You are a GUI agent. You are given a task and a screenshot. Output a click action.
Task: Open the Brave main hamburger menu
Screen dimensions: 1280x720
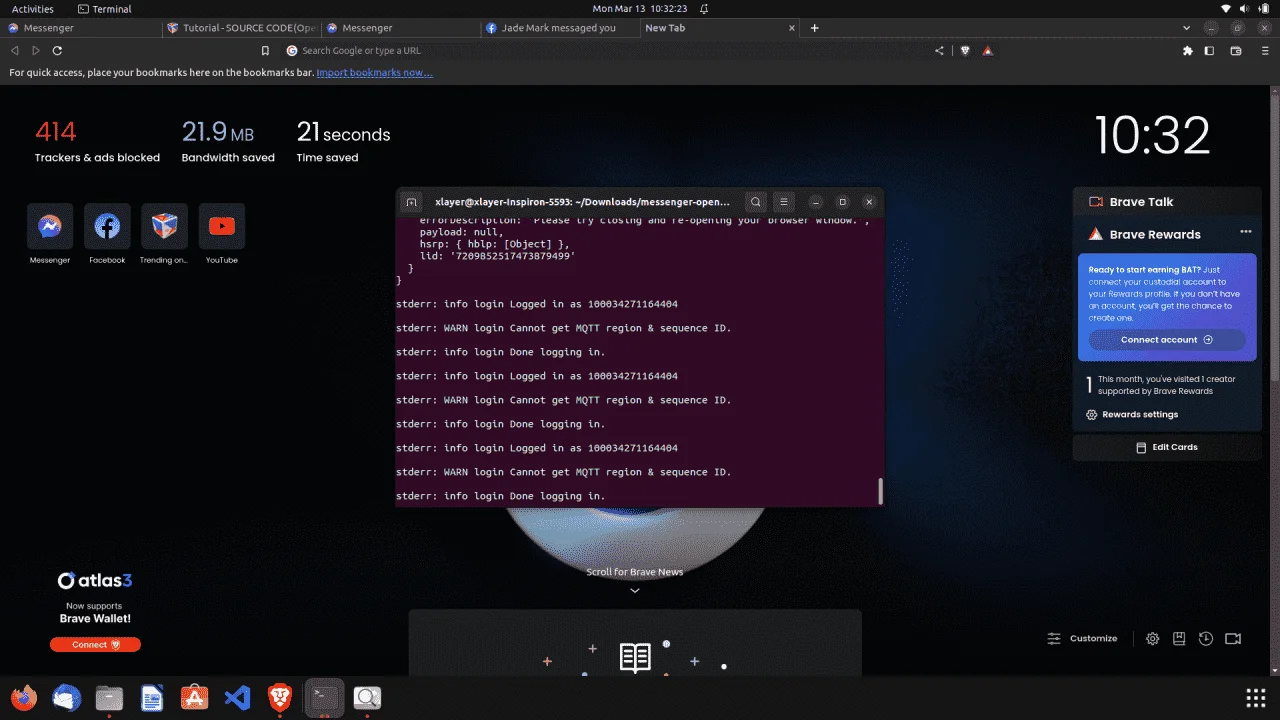pyautogui.click(x=1265, y=50)
